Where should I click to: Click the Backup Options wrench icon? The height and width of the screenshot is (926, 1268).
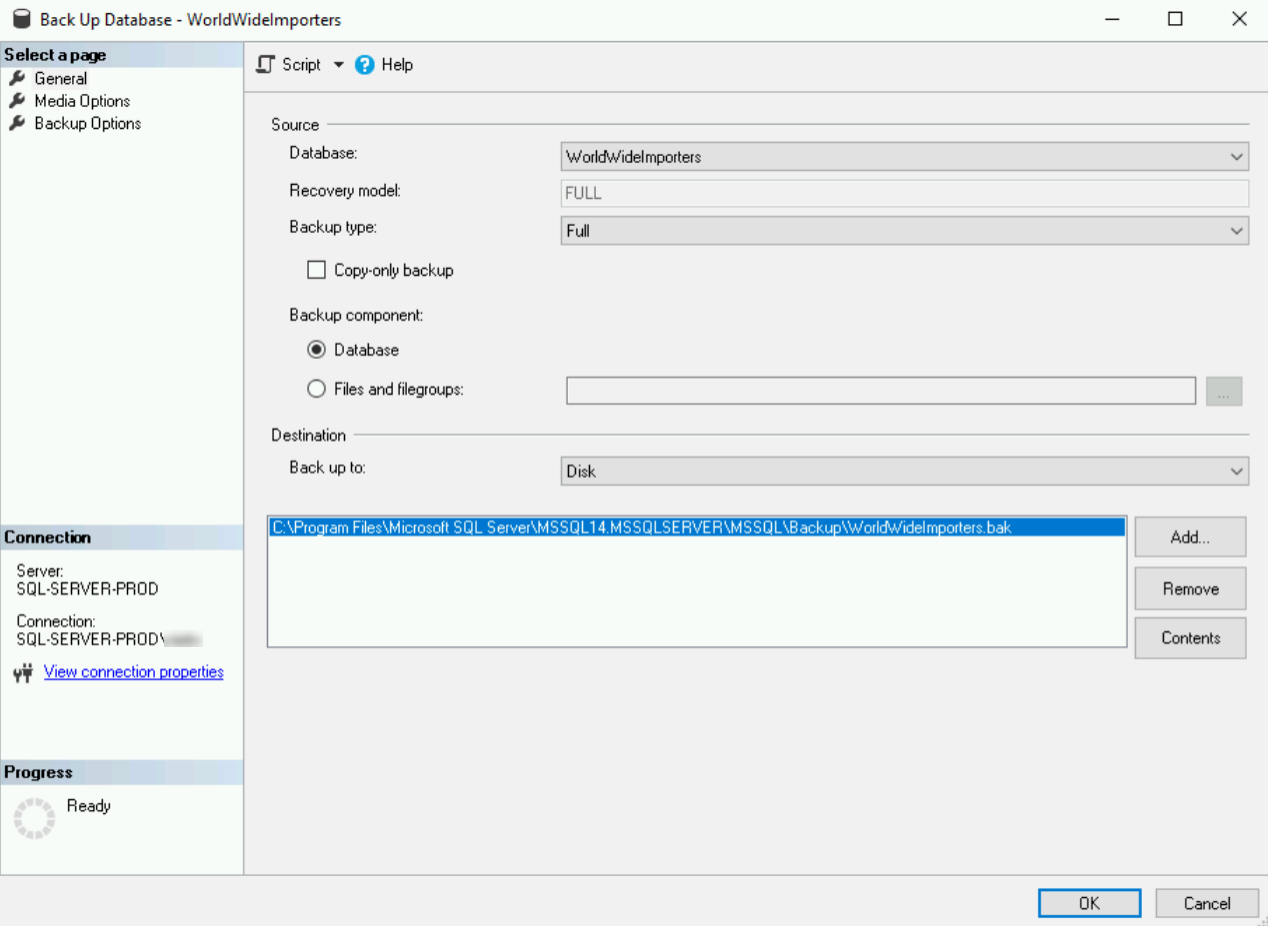[16, 123]
